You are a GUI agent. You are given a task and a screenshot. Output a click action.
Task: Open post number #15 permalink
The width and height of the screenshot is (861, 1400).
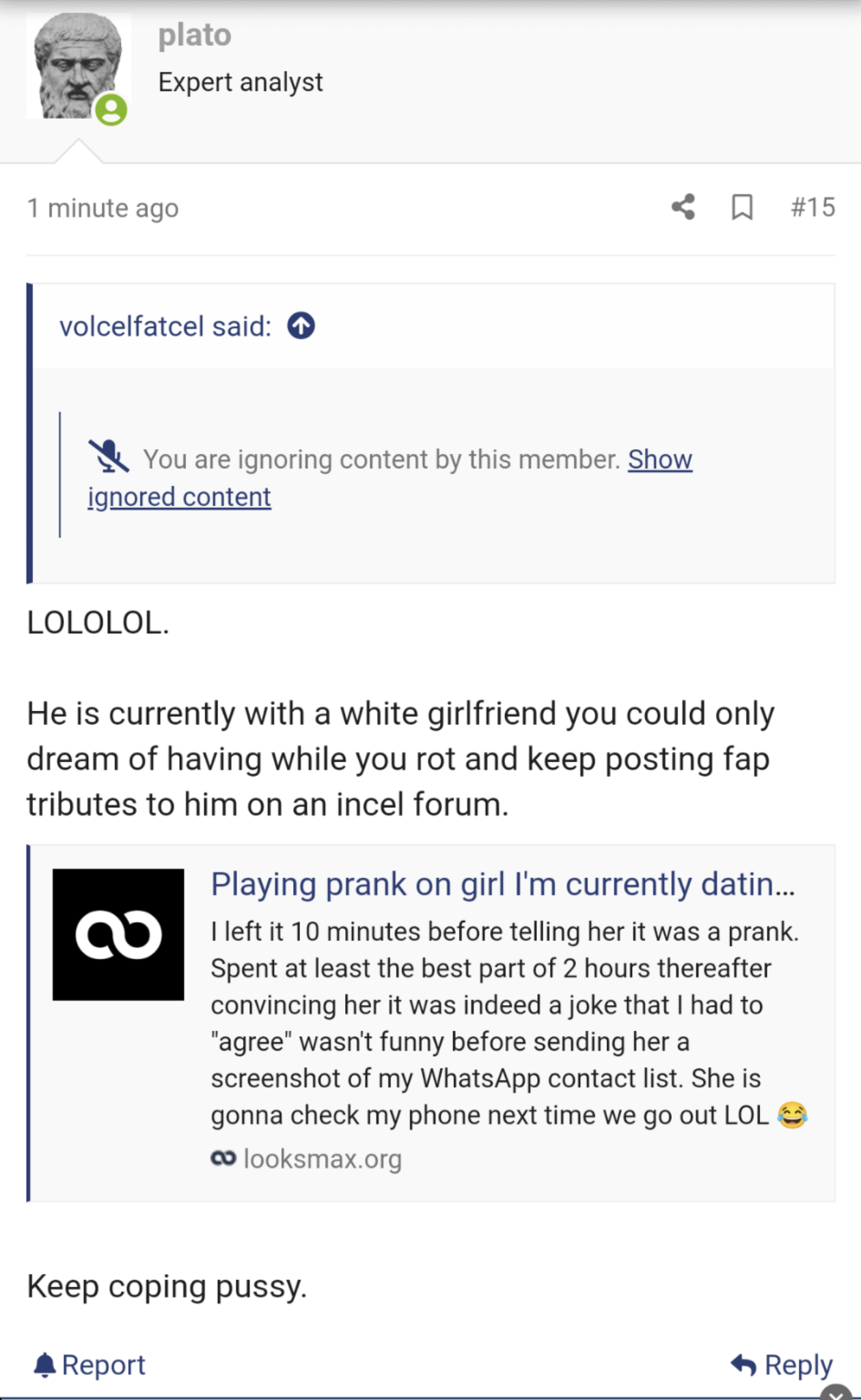[x=812, y=207]
